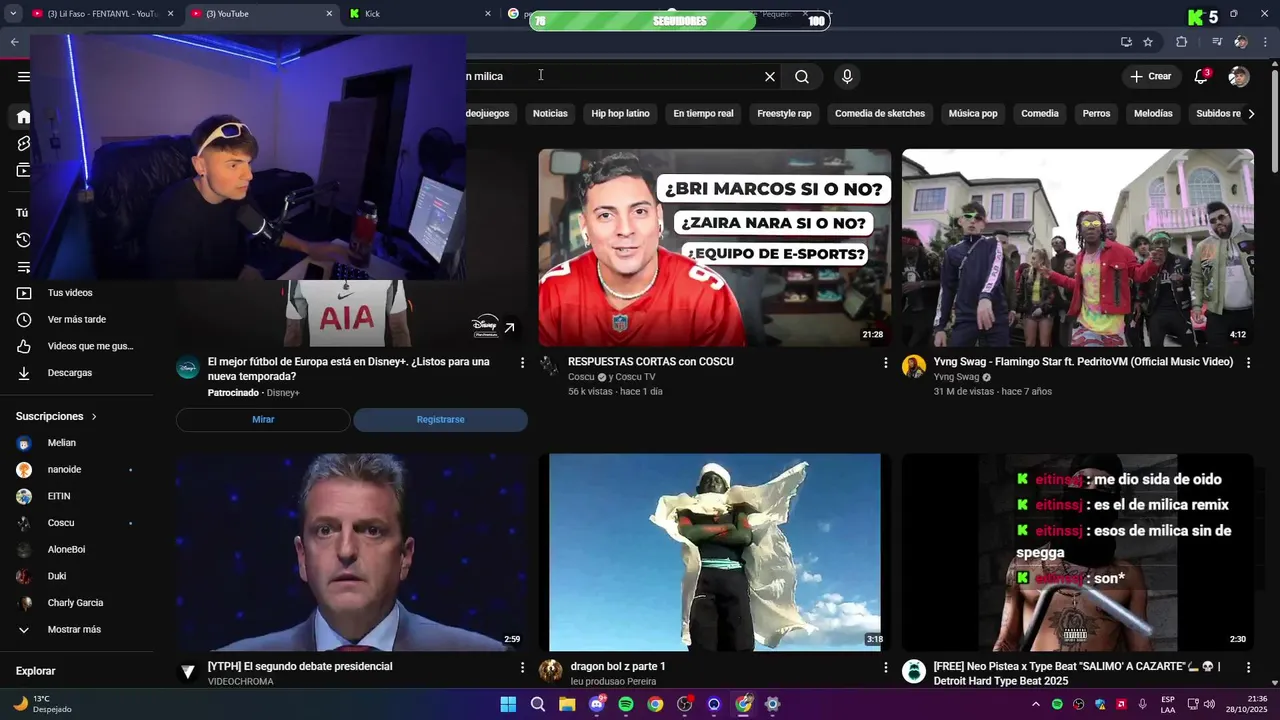Bookmark page with the star icon
Image resolution: width=1280 pixels, height=720 pixels.
coord(1148,42)
